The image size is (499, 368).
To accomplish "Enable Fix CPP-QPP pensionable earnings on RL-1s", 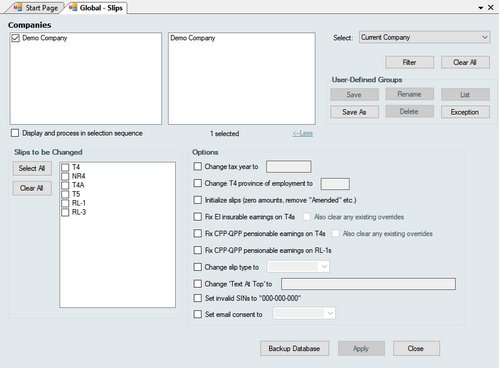I will 198,250.
